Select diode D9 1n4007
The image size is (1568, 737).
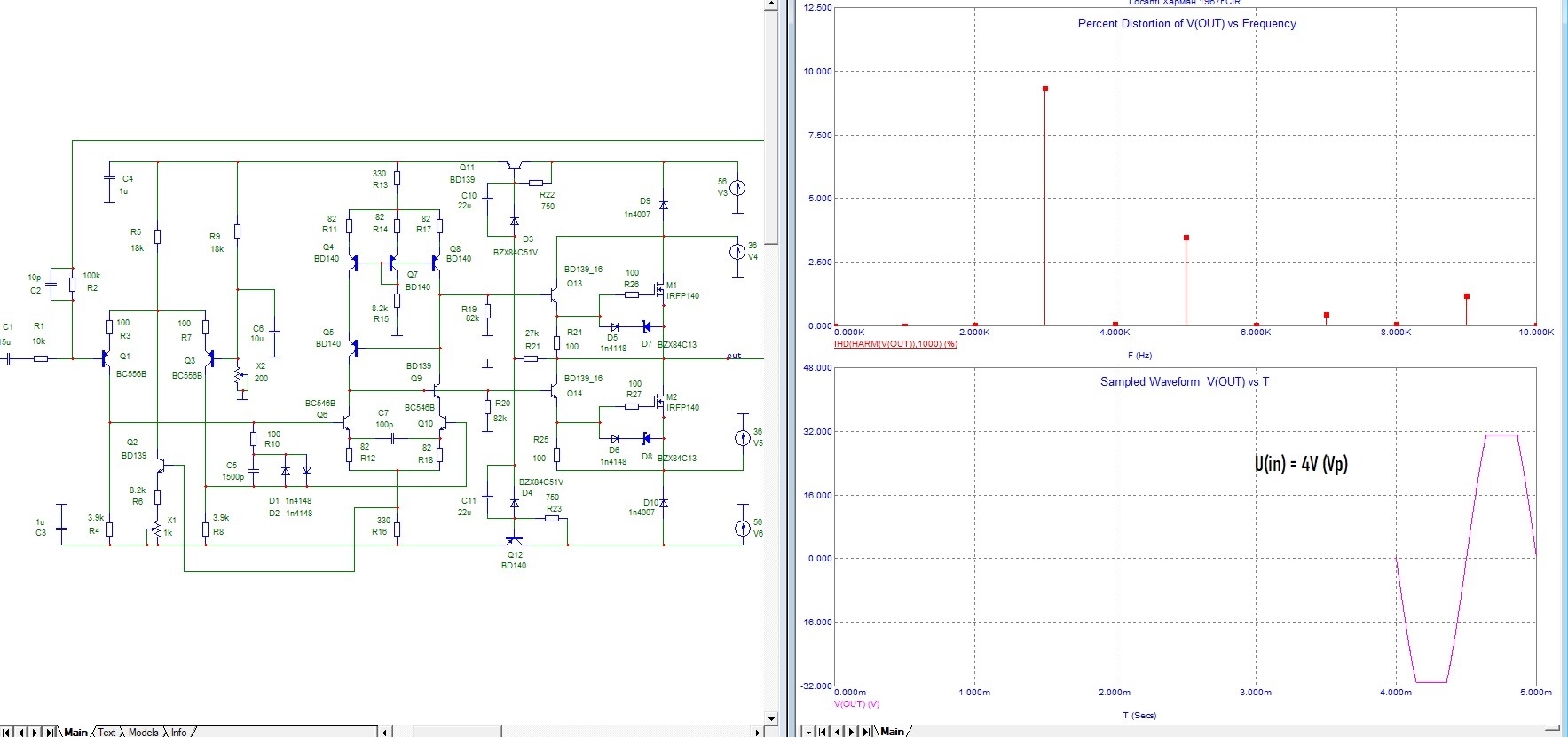664,205
